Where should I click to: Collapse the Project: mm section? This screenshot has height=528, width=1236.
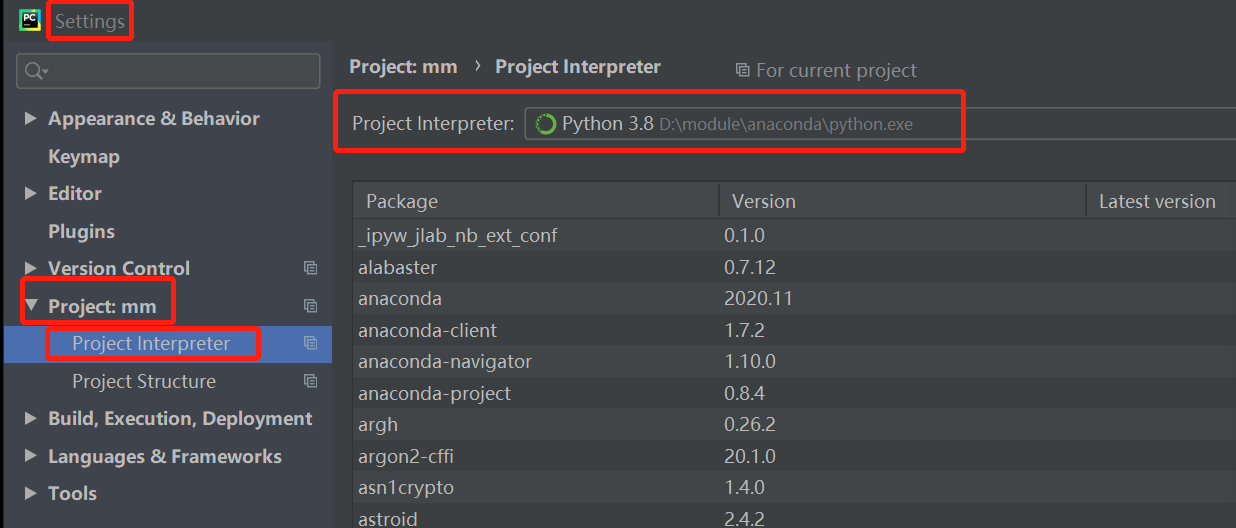31,306
